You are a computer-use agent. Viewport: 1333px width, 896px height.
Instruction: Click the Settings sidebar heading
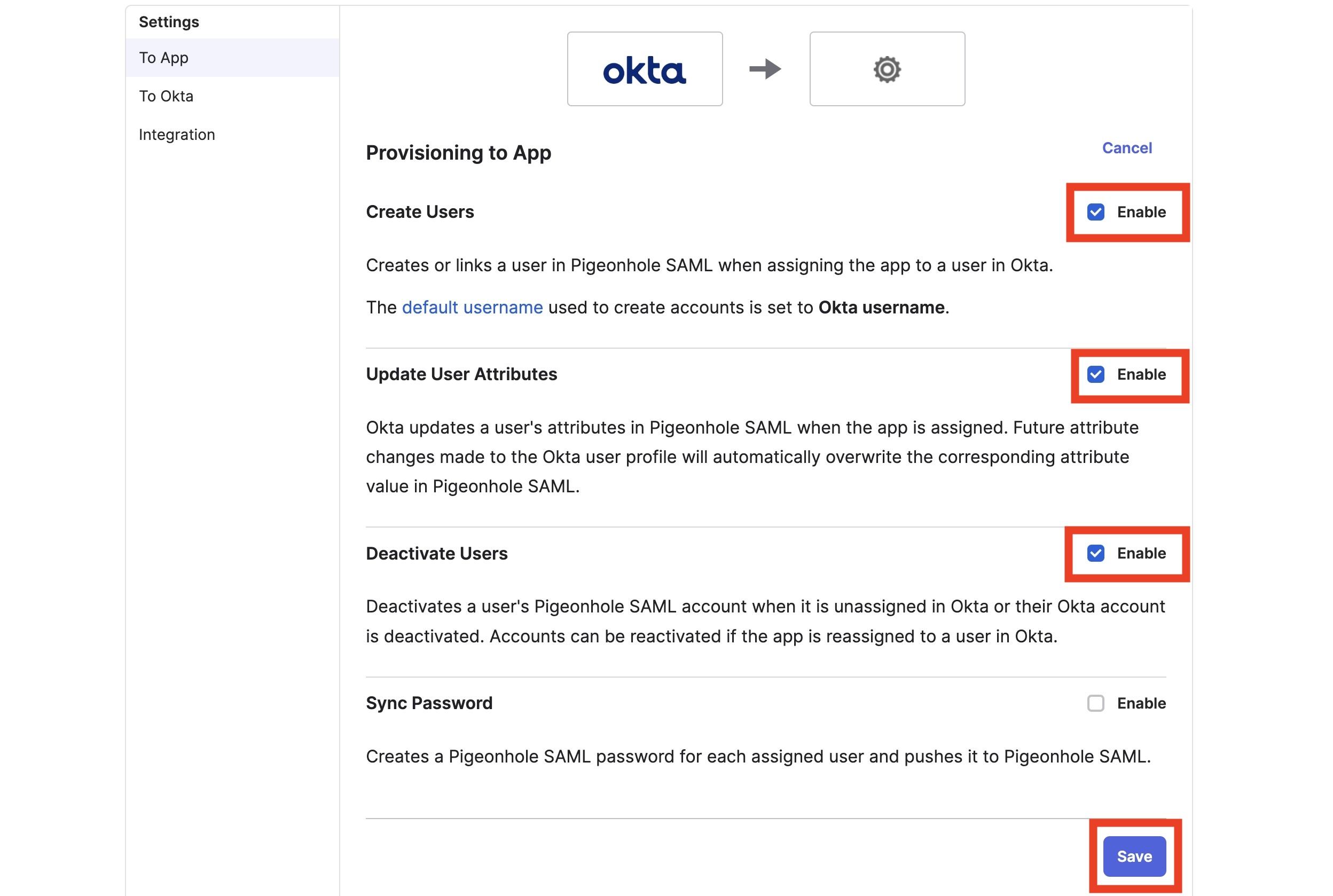point(169,22)
